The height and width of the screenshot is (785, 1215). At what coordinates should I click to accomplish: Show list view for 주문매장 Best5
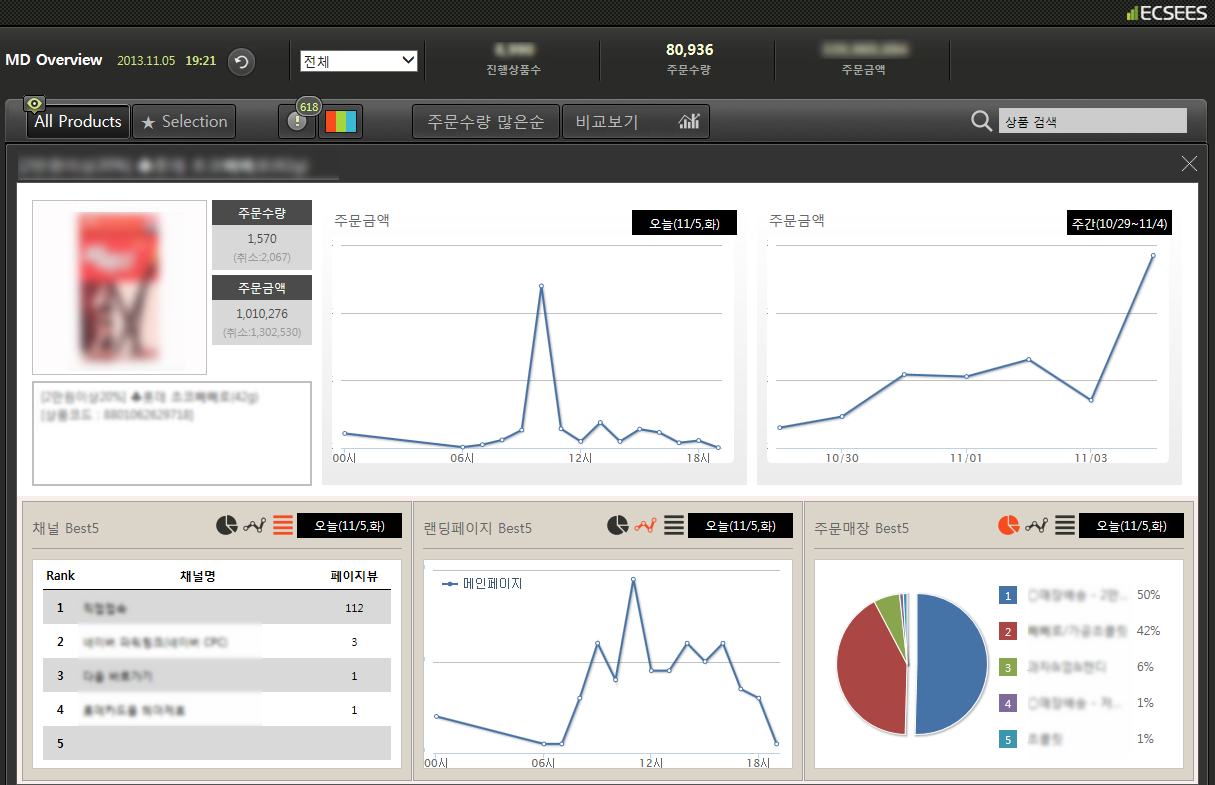point(1065,525)
